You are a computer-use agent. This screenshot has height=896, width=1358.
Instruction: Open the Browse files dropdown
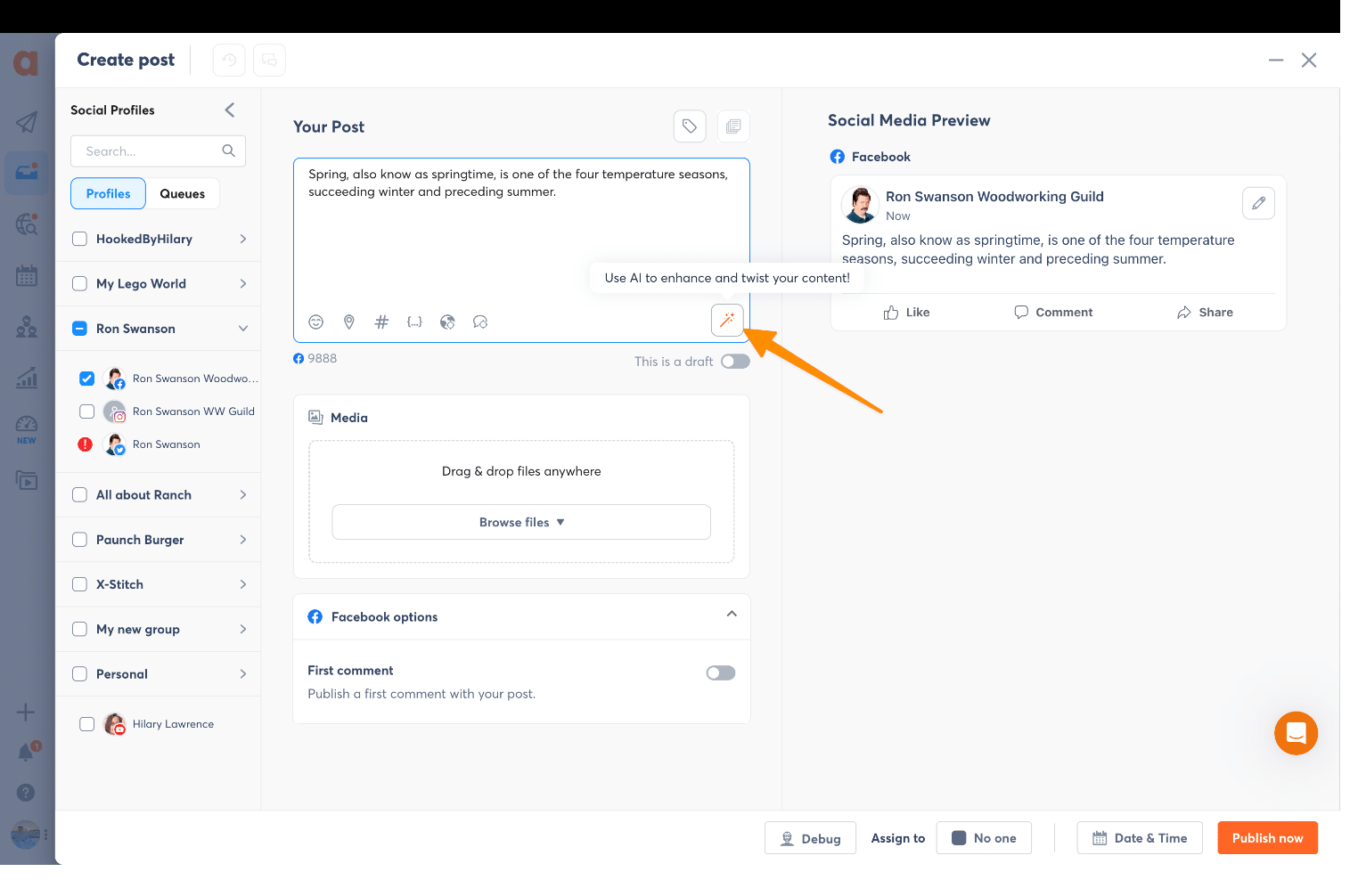tap(521, 522)
